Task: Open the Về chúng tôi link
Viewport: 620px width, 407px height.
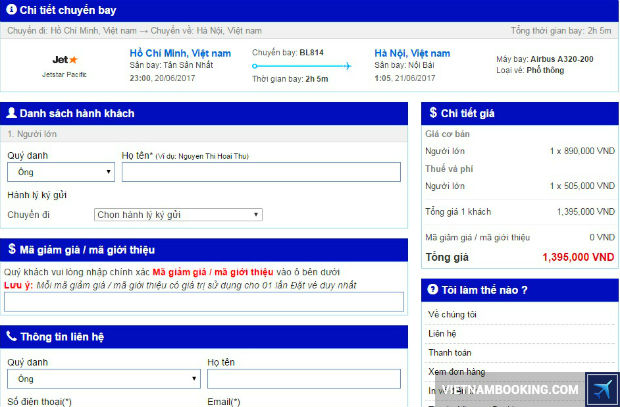Action: click(x=452, y=314)
